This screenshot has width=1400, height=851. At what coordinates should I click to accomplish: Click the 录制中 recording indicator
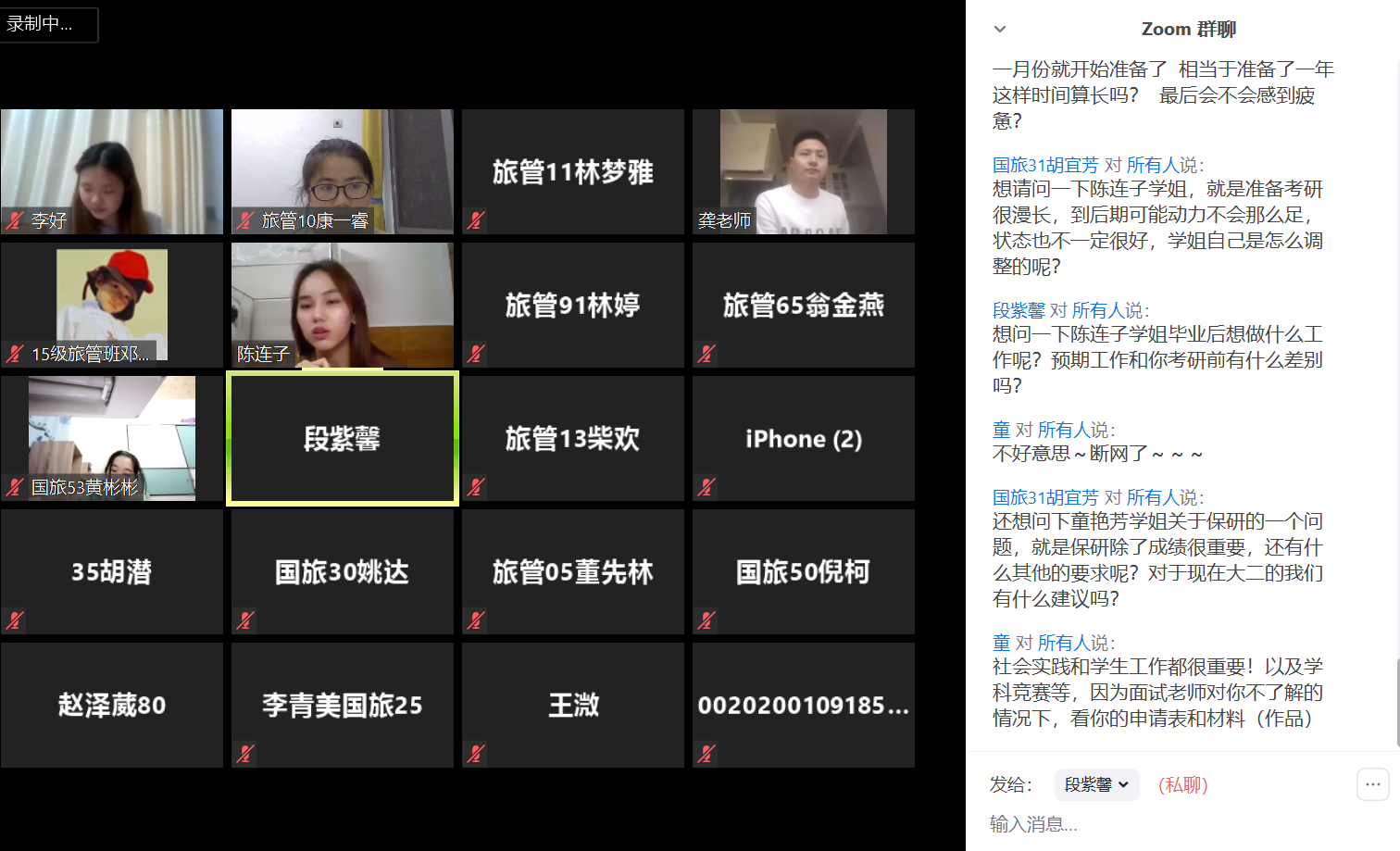coord(49,24)
